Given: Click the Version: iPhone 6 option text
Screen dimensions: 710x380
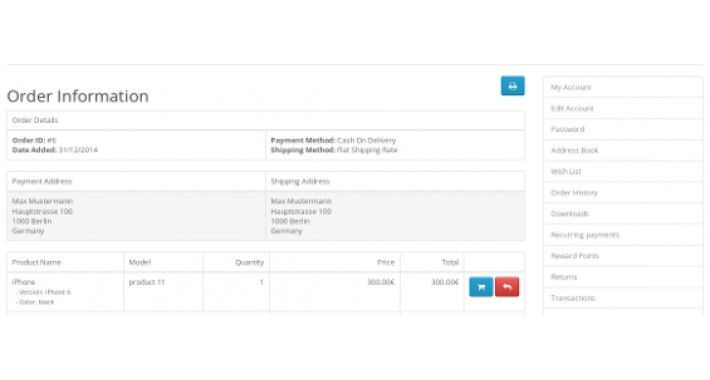Looking at the screenshot, I should [43, 292].
